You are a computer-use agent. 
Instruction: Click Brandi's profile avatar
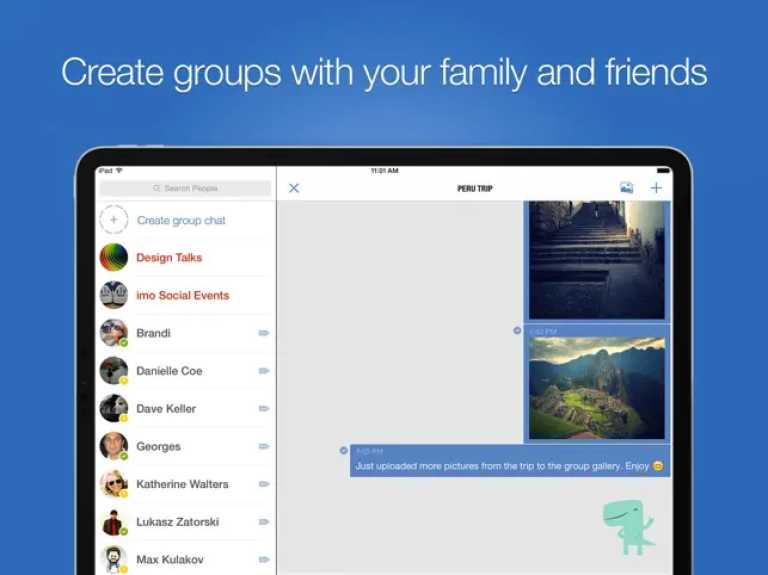113,333
